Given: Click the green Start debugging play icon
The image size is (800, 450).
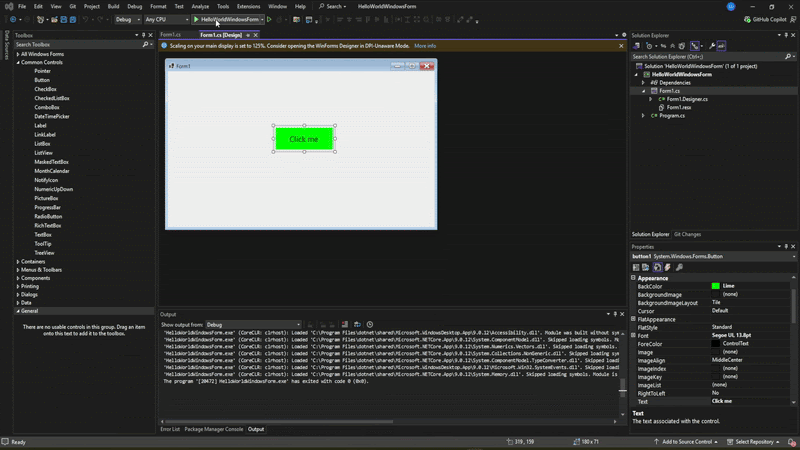Looking at the screenshot, I should (x=196, y=19).
